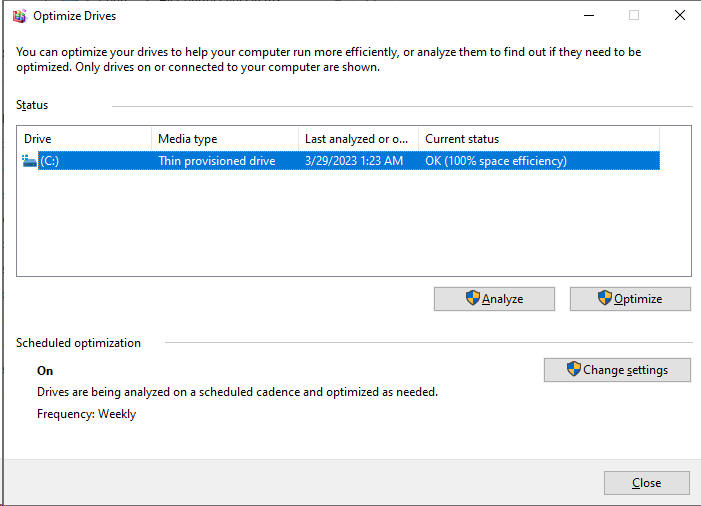Sort by the Media type column header
This screenshot has width=701, height=506.
pos(225,139)
